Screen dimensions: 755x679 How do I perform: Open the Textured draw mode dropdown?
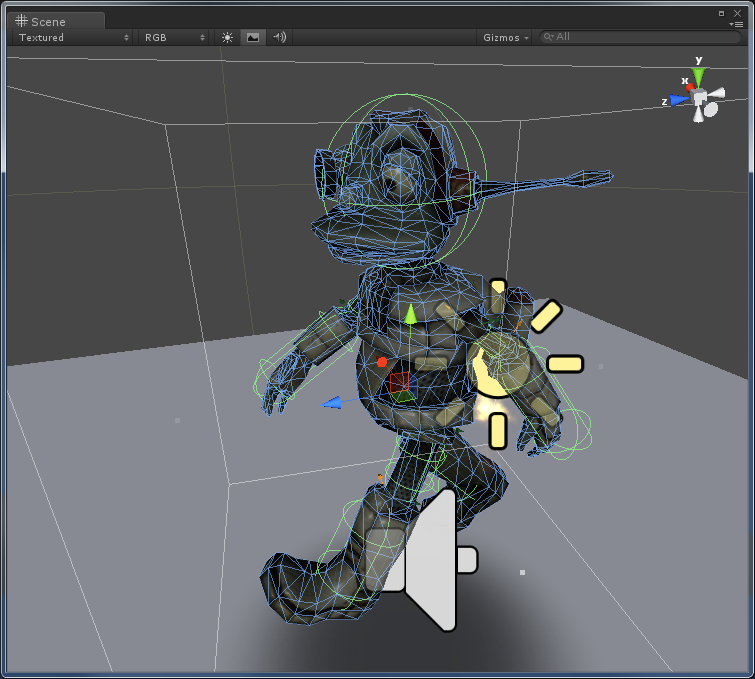73,37
